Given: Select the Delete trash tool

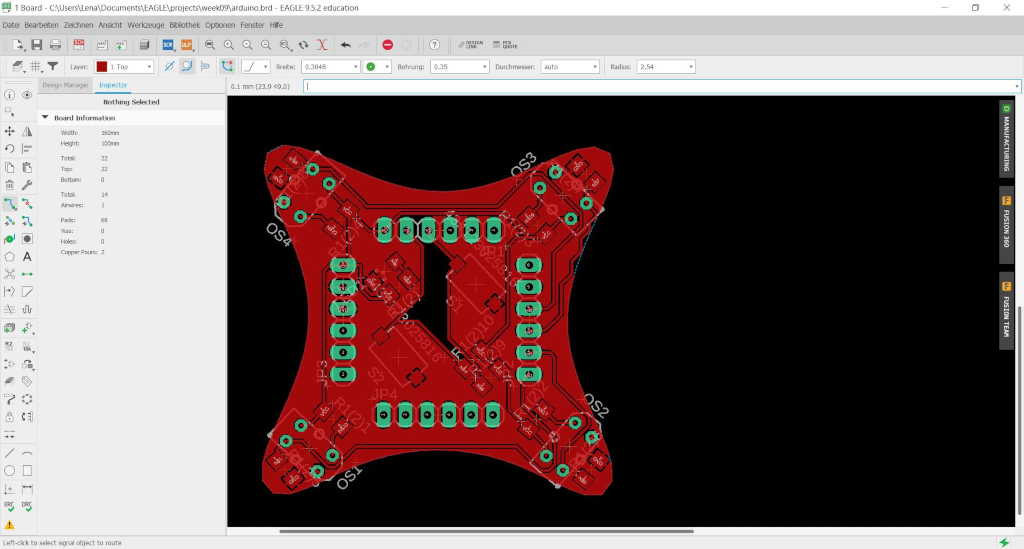Looking at the screenshot, I should coord(10,185).
